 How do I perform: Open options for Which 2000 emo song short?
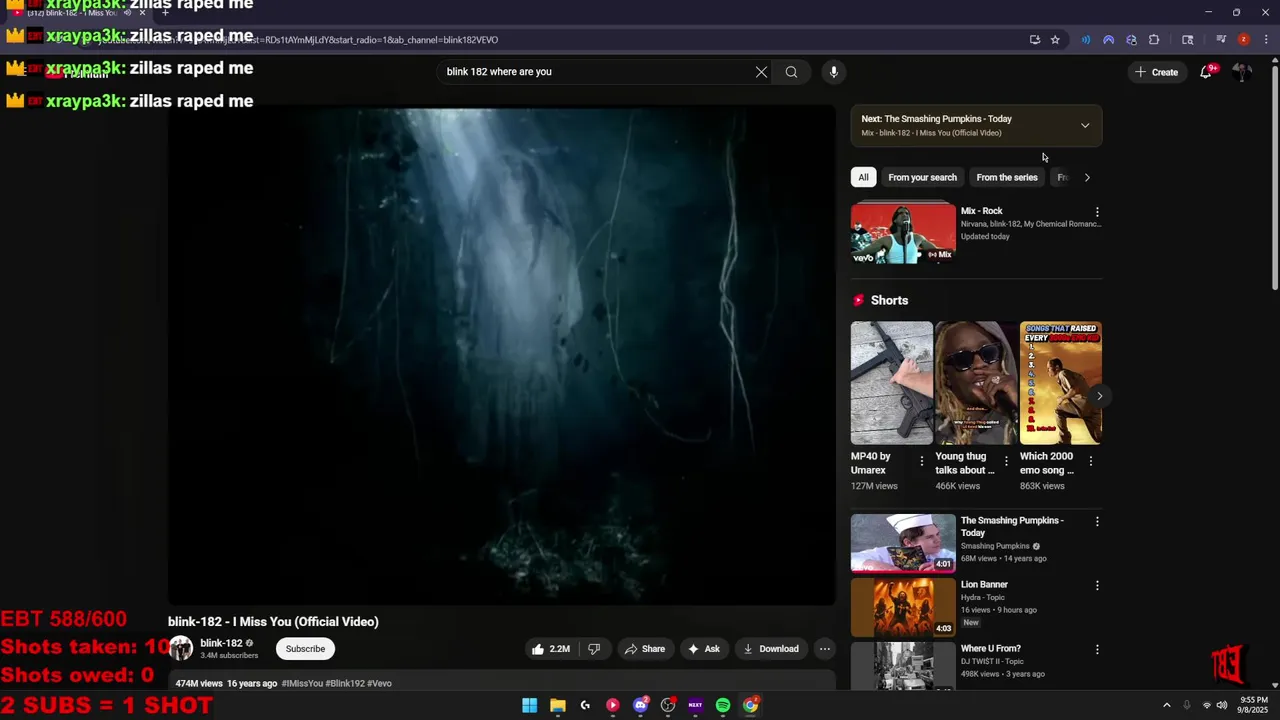tap(1091, 461)
